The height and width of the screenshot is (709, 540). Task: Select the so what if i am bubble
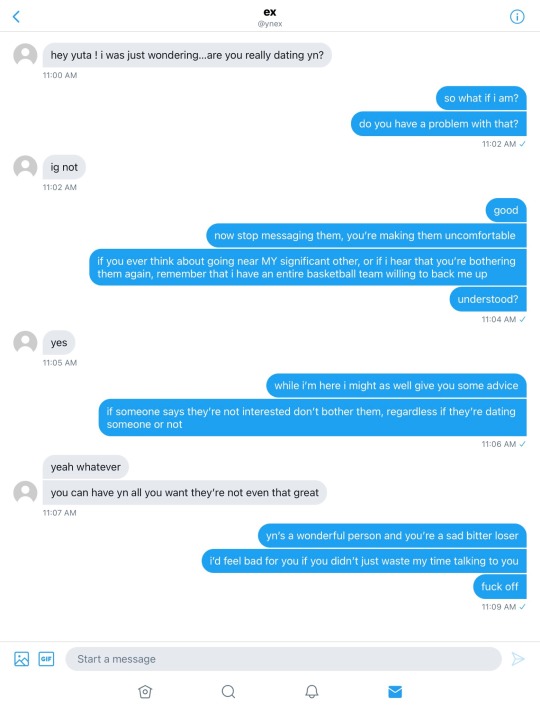point(481,98)
